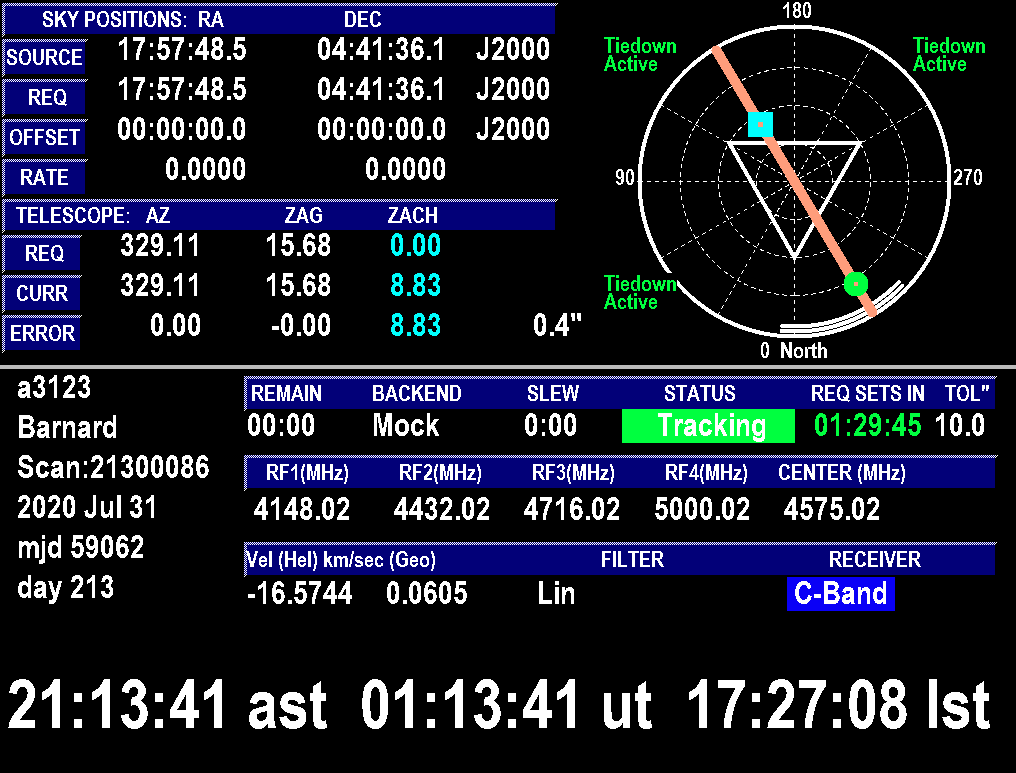Click the remaining time 00:00

click(x=281, y=426)
